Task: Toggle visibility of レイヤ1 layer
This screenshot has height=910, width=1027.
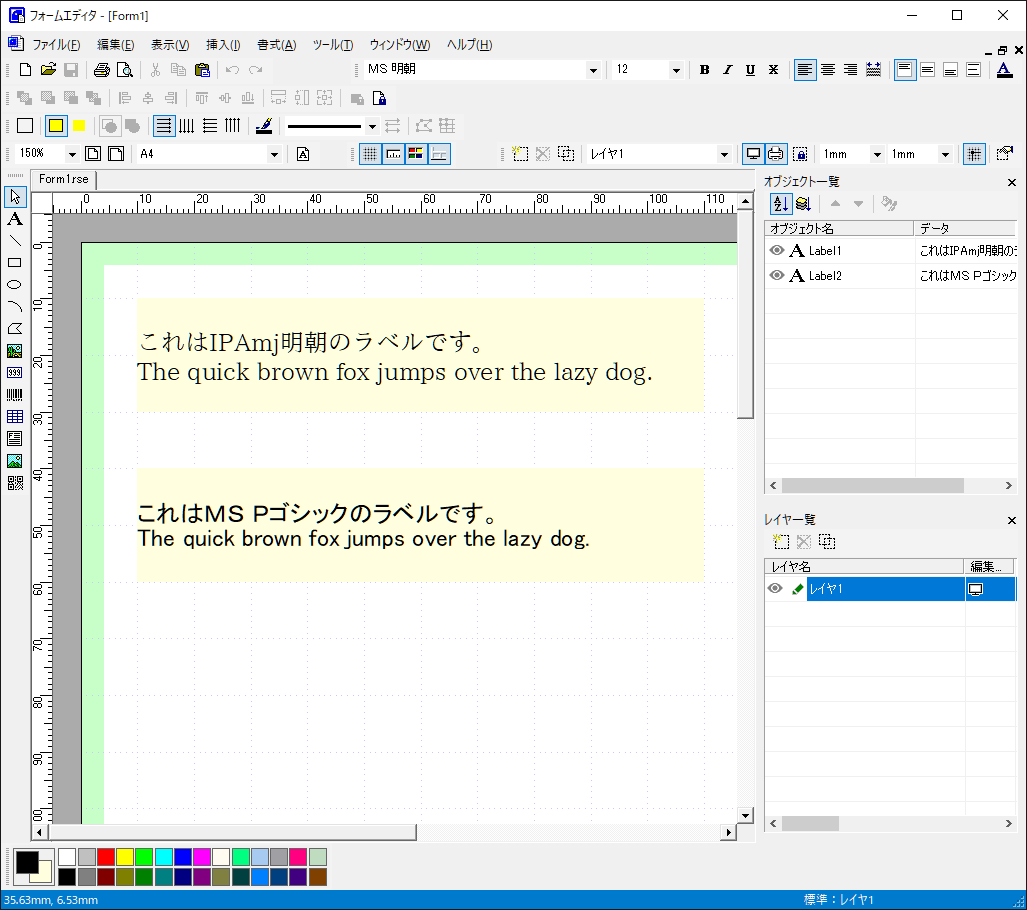Action: click(775, 588)
